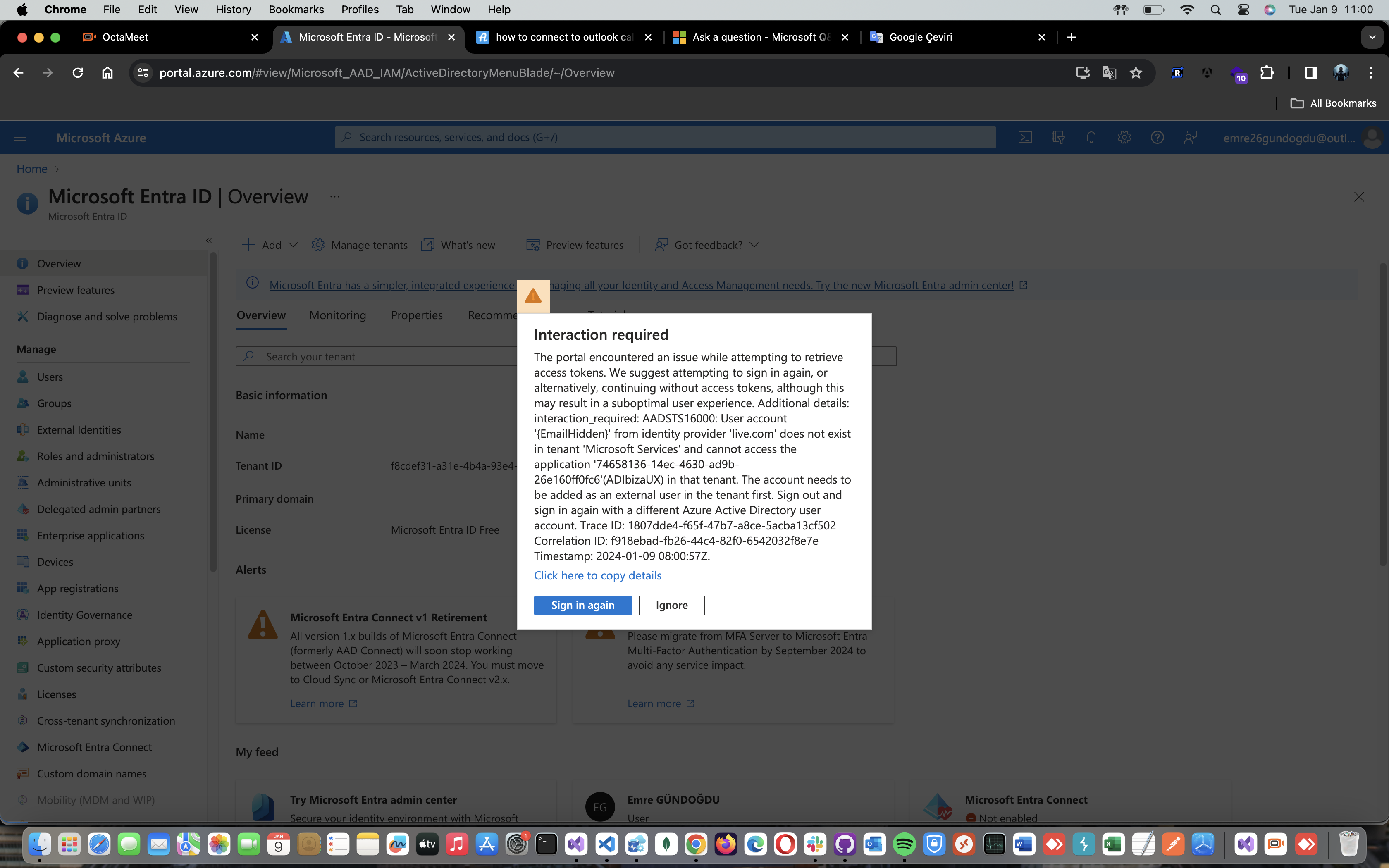Open Google Translate page icon in address bar
This screenshot has height=868, width=1389.
click(1109, 73)
